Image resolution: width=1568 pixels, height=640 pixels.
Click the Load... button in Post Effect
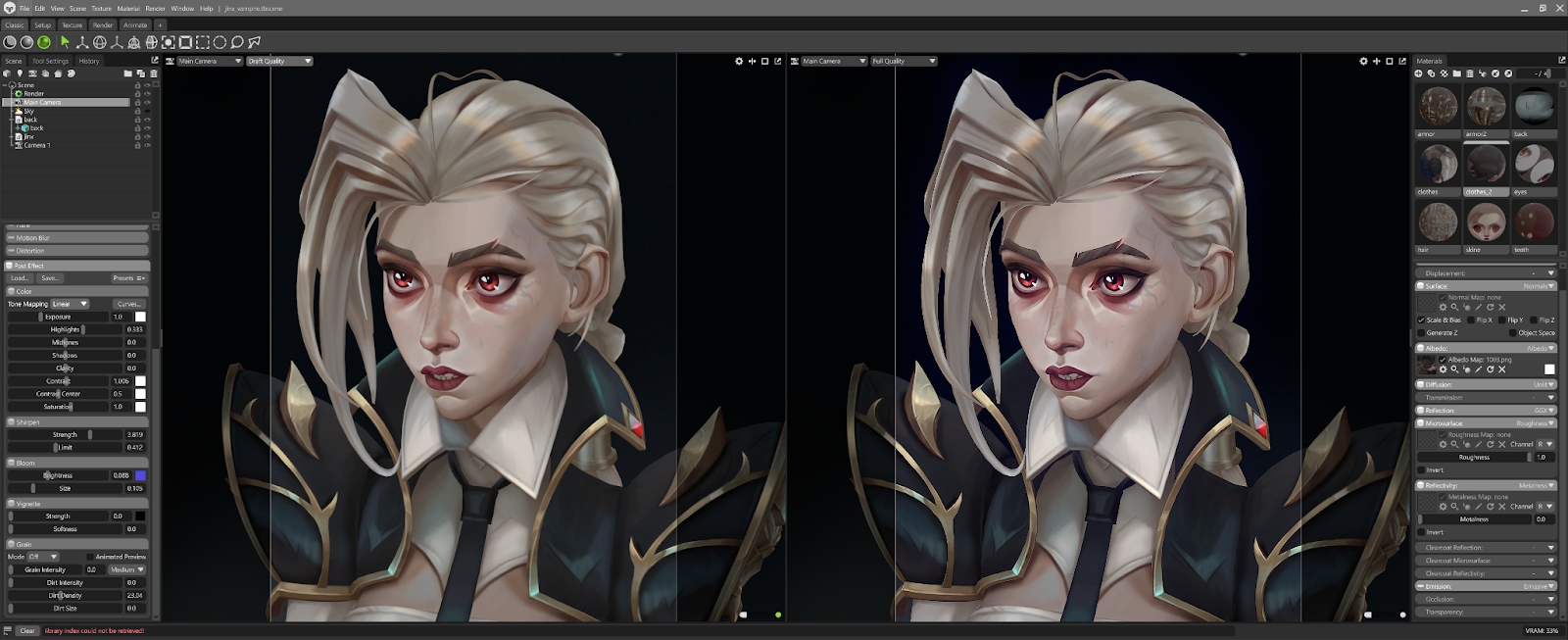[20, 278]
